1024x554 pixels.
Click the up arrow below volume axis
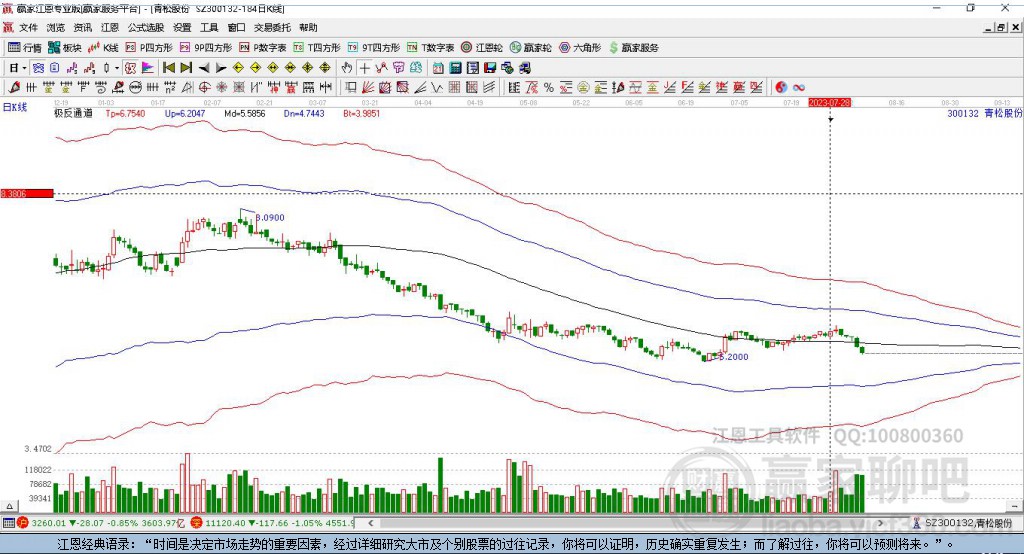(9, 506)
